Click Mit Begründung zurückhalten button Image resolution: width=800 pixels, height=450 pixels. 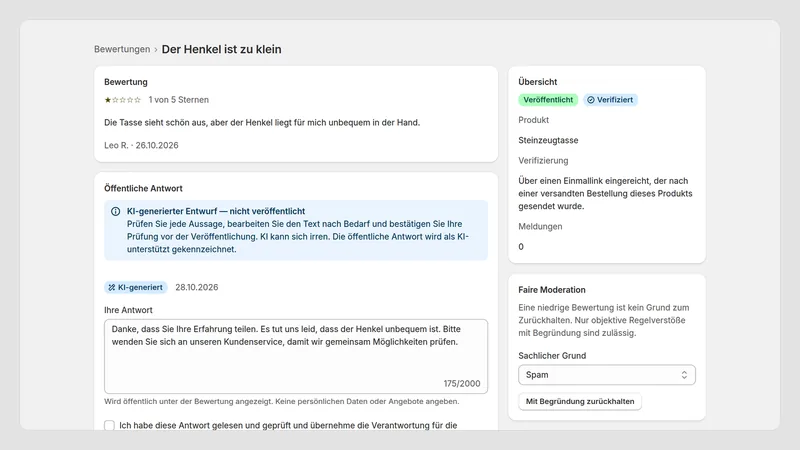click(x=580, y=402)
